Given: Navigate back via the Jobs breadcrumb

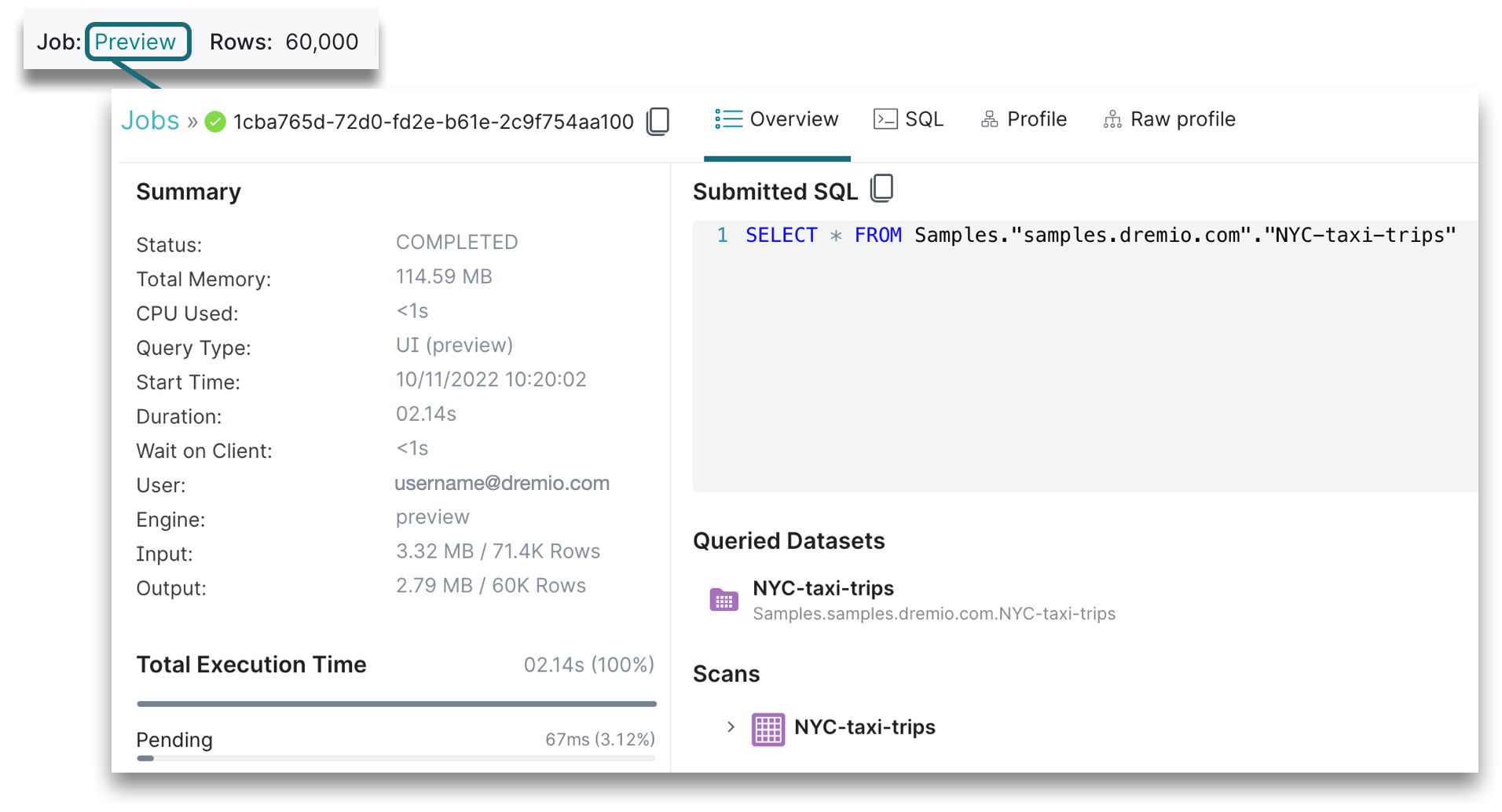Looking at the screenshot, I should 149,120.
